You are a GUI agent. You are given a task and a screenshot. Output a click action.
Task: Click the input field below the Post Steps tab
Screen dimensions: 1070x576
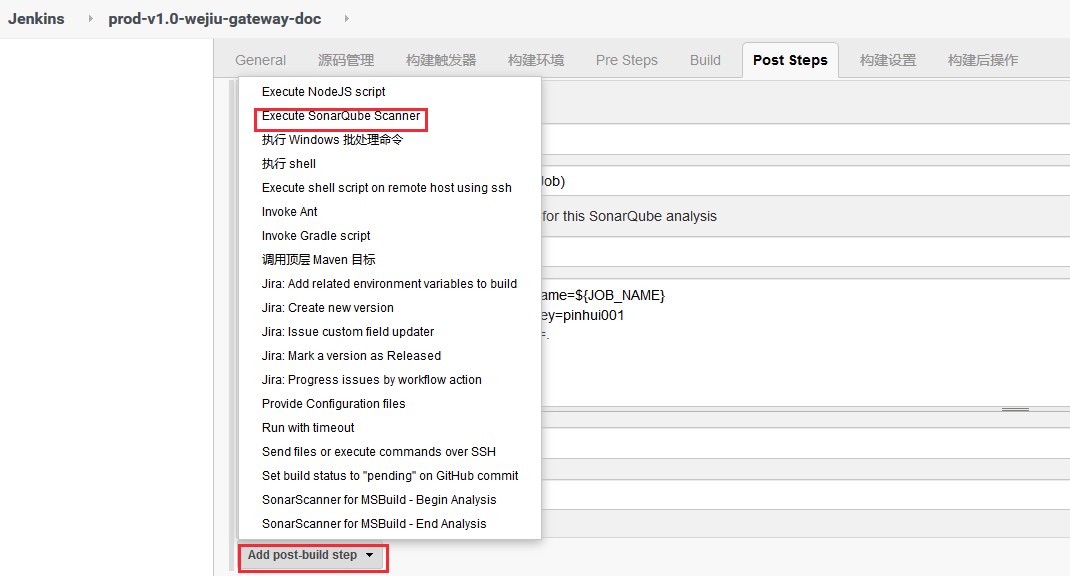pyautogui.click(x=805, y=139)
